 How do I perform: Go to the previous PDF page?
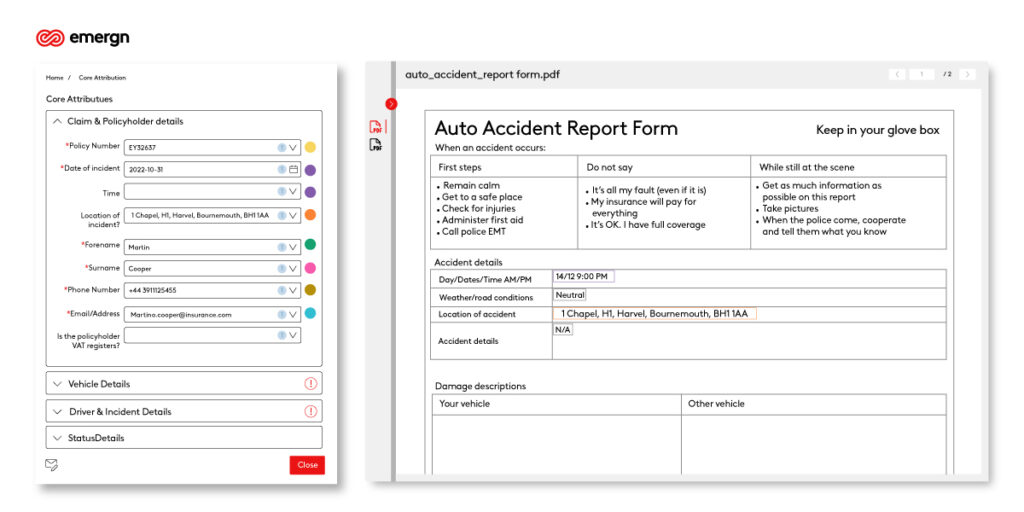point(897,75)
